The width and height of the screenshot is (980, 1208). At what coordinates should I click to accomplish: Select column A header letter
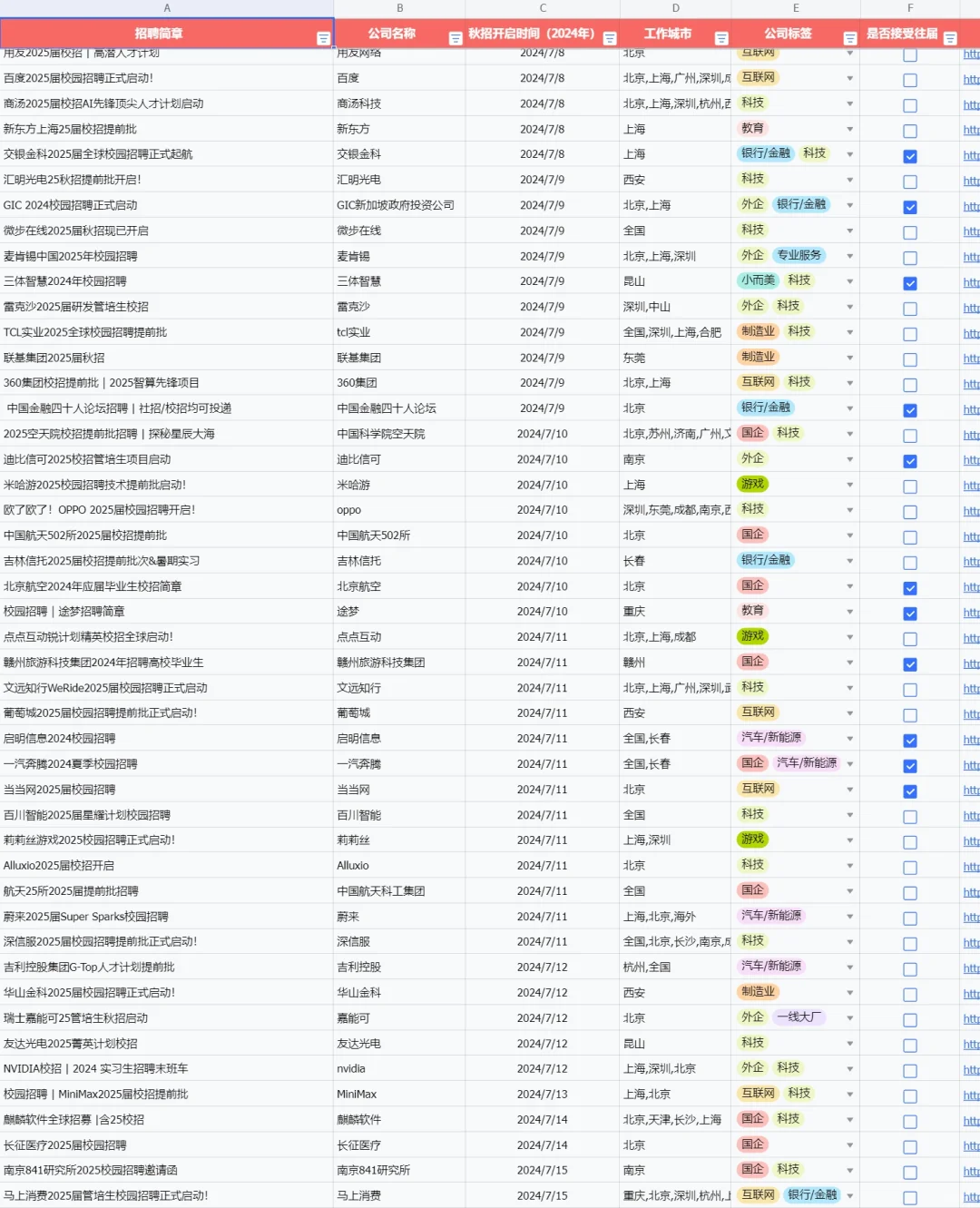coord(167,8)
